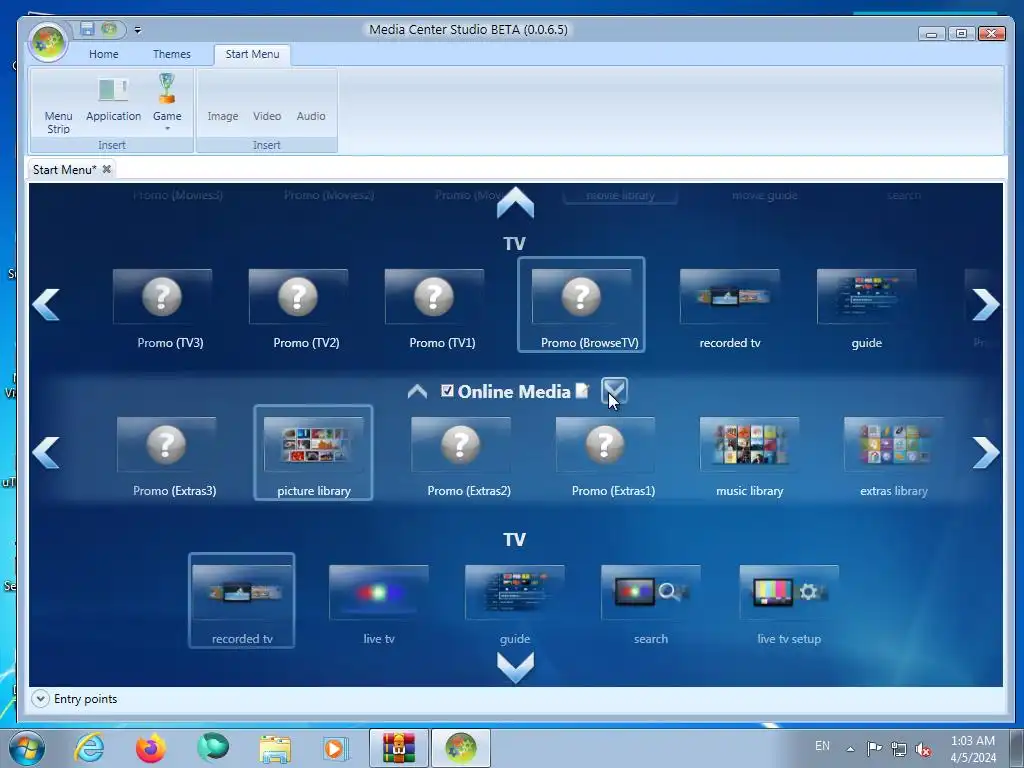Launch Firefox from the taskbar
1024x768 pixels.
click(x=151, y=748)
